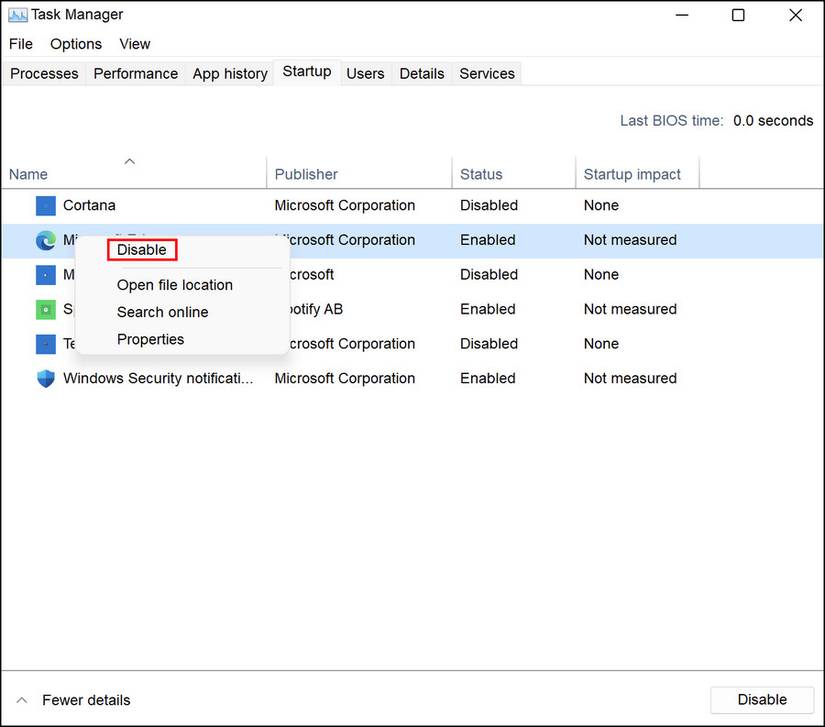Click the Microsoft Edge icon in startup list
825x727 pixels.
(45, 240)
